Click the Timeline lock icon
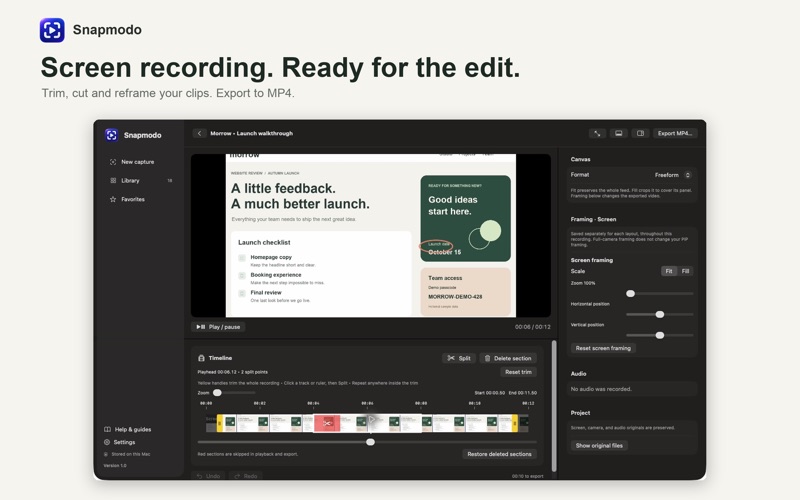 202,358
